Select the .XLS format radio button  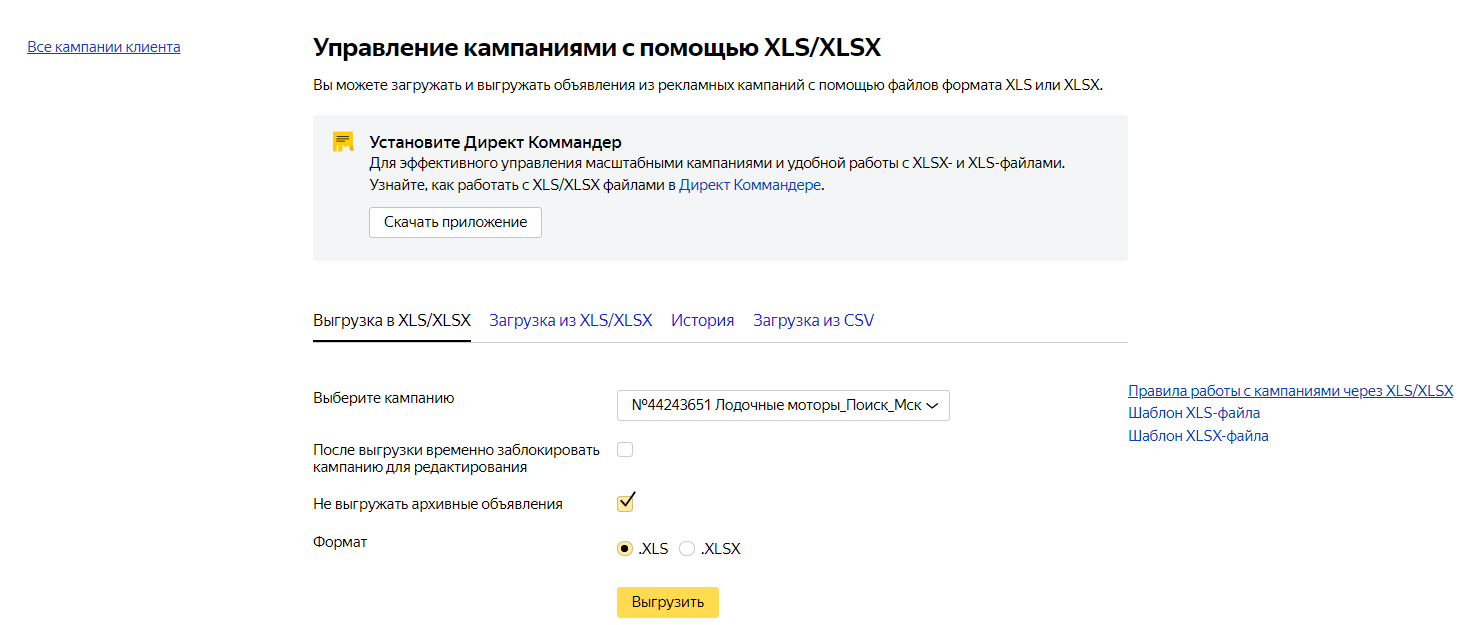click(x=625, y=548)
